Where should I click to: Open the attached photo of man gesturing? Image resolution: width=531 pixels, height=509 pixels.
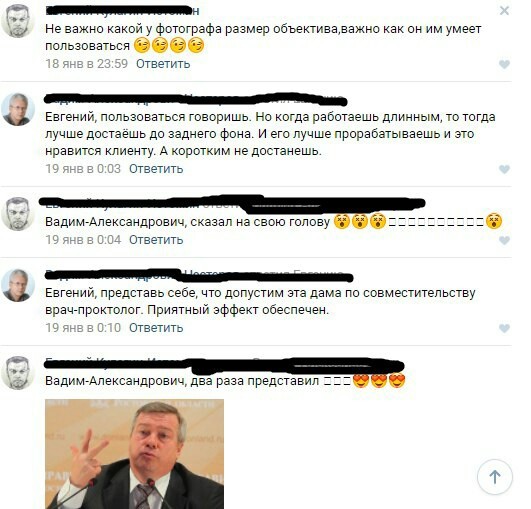(134, 454)
